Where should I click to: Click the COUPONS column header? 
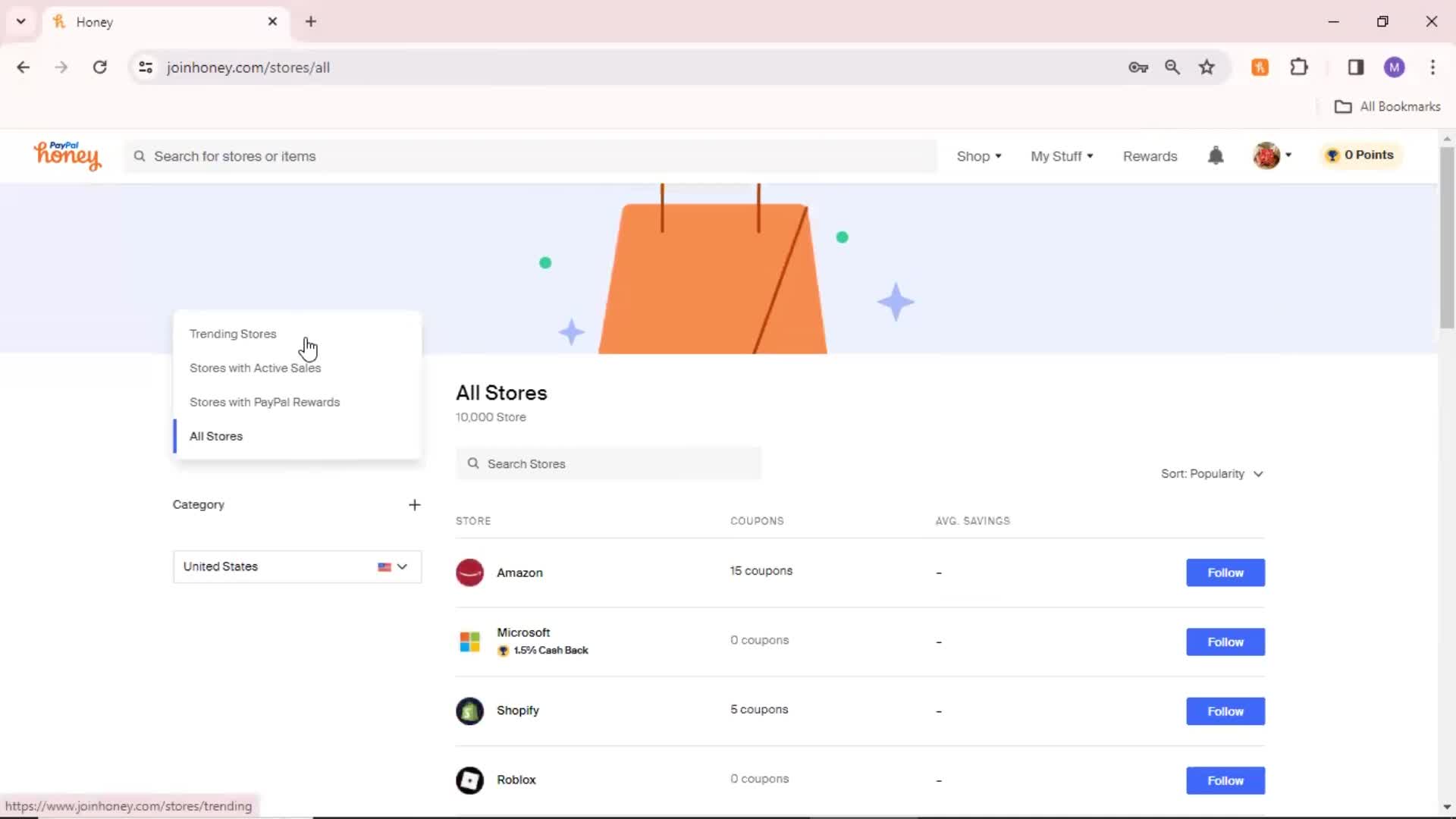757,521
